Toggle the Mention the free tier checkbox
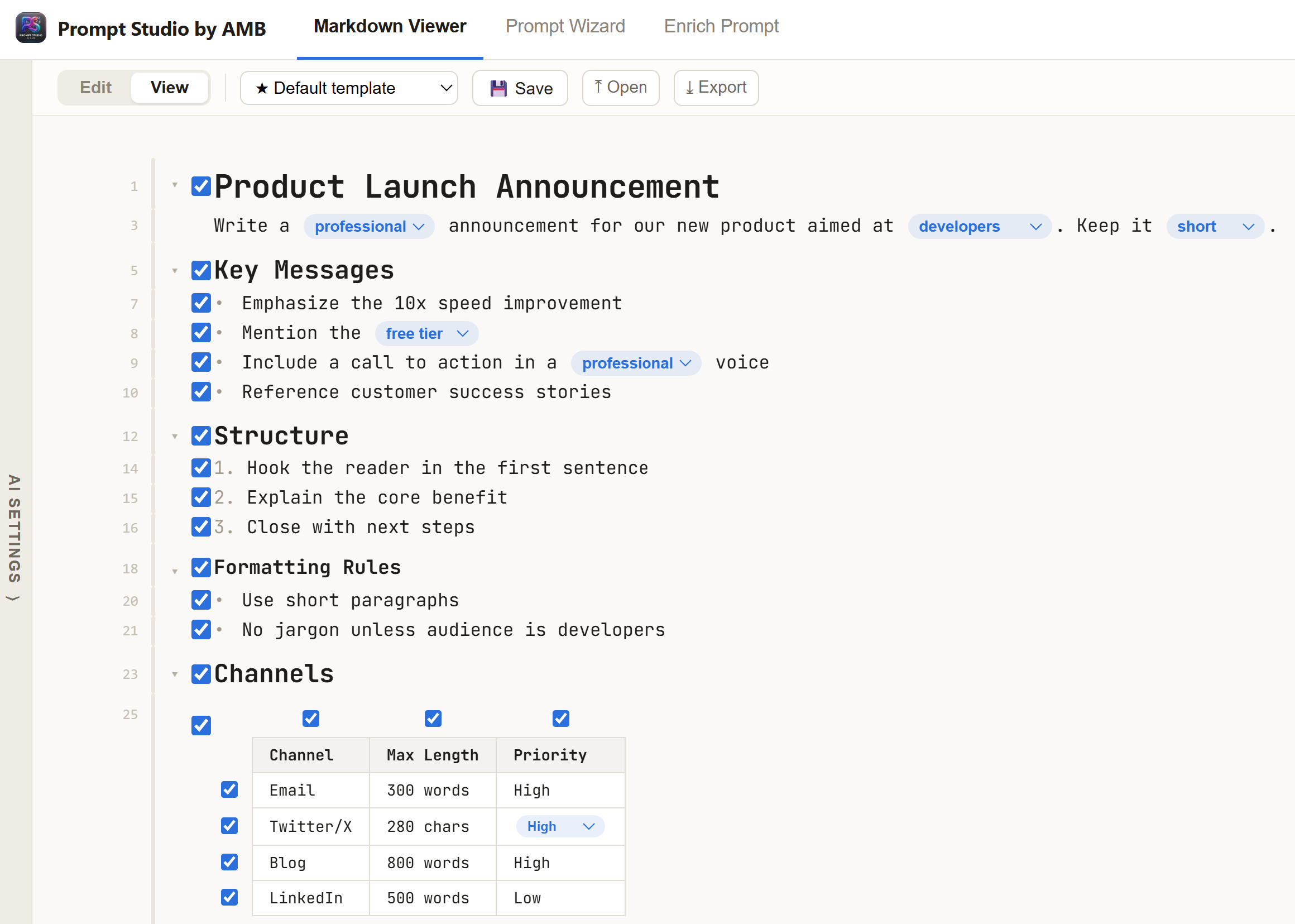1295x924 pixels. coord(201,333)
